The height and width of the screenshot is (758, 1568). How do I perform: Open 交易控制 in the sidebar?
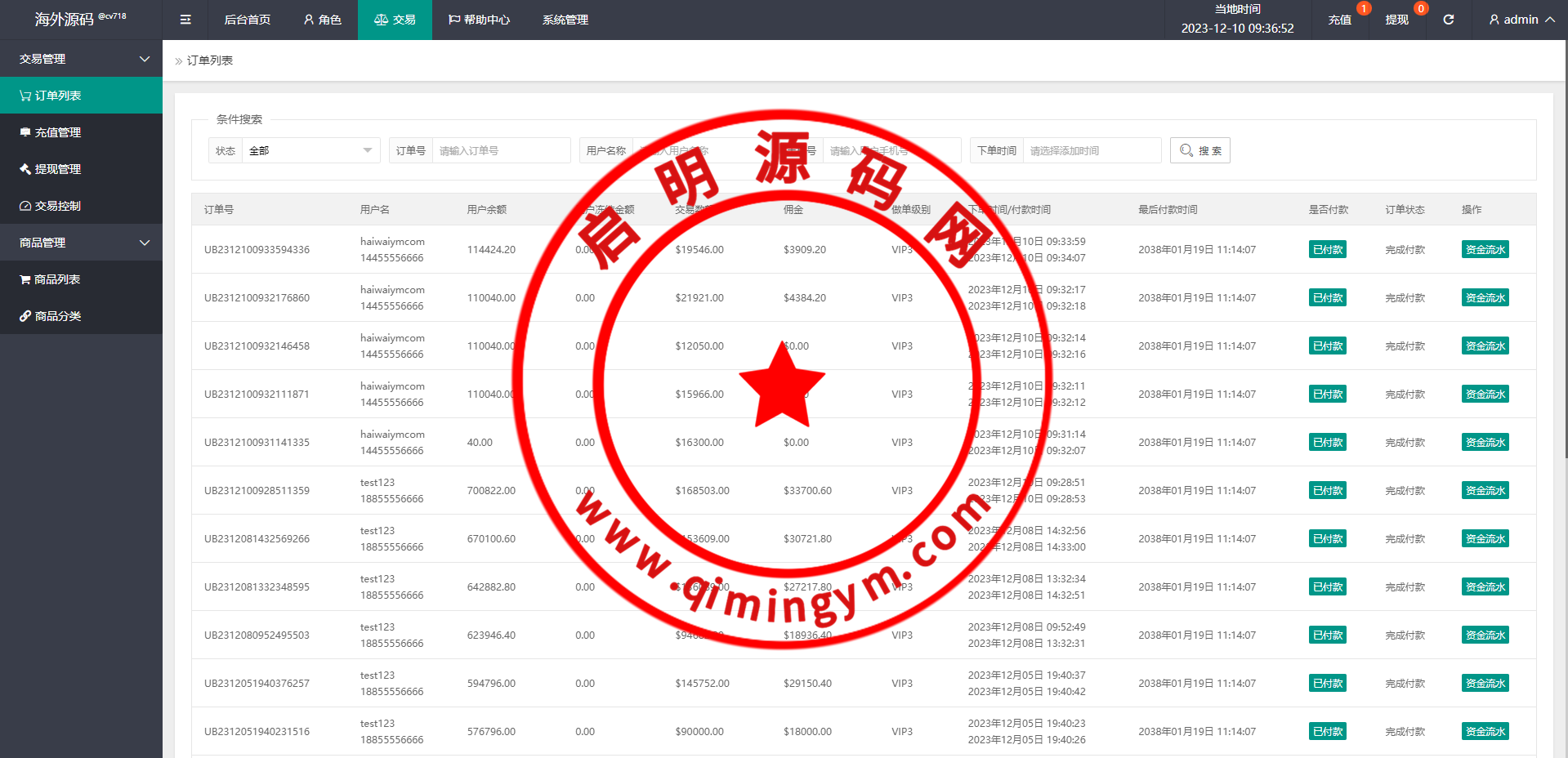pyautogui.click(x=57, y=206)
